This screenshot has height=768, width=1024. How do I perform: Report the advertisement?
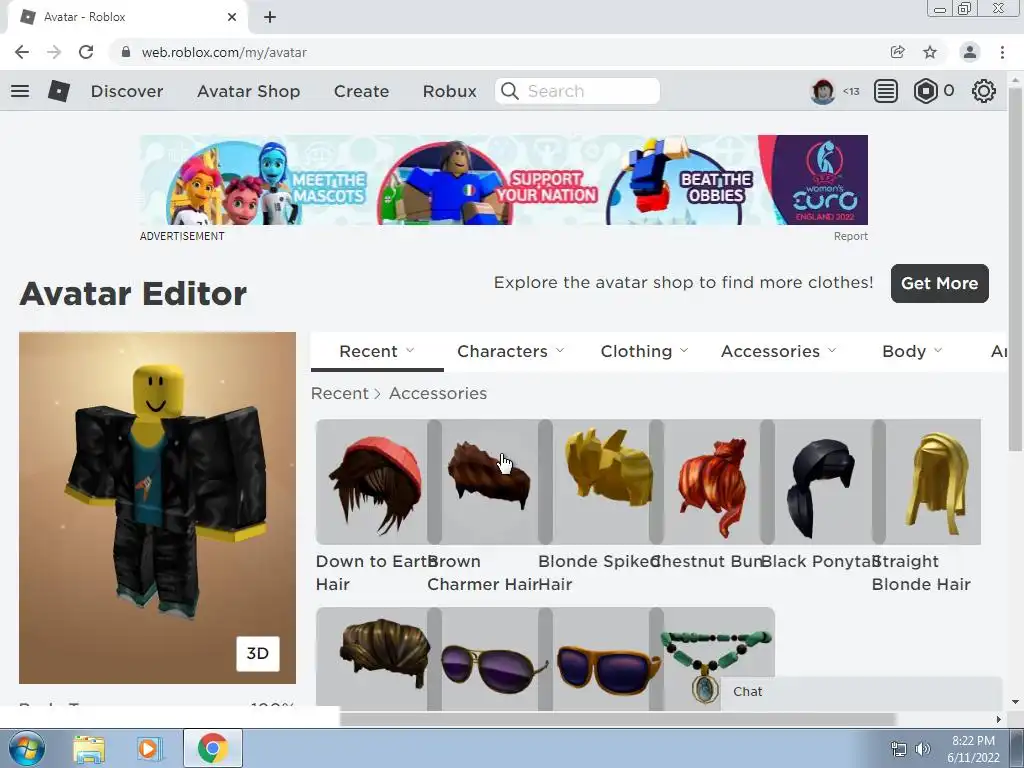[850, 236]
